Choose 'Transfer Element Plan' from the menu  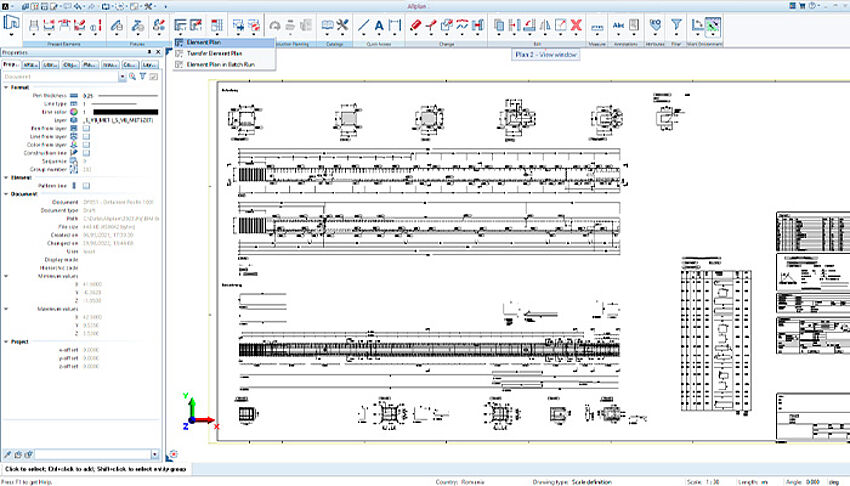(x=213, y=53)
